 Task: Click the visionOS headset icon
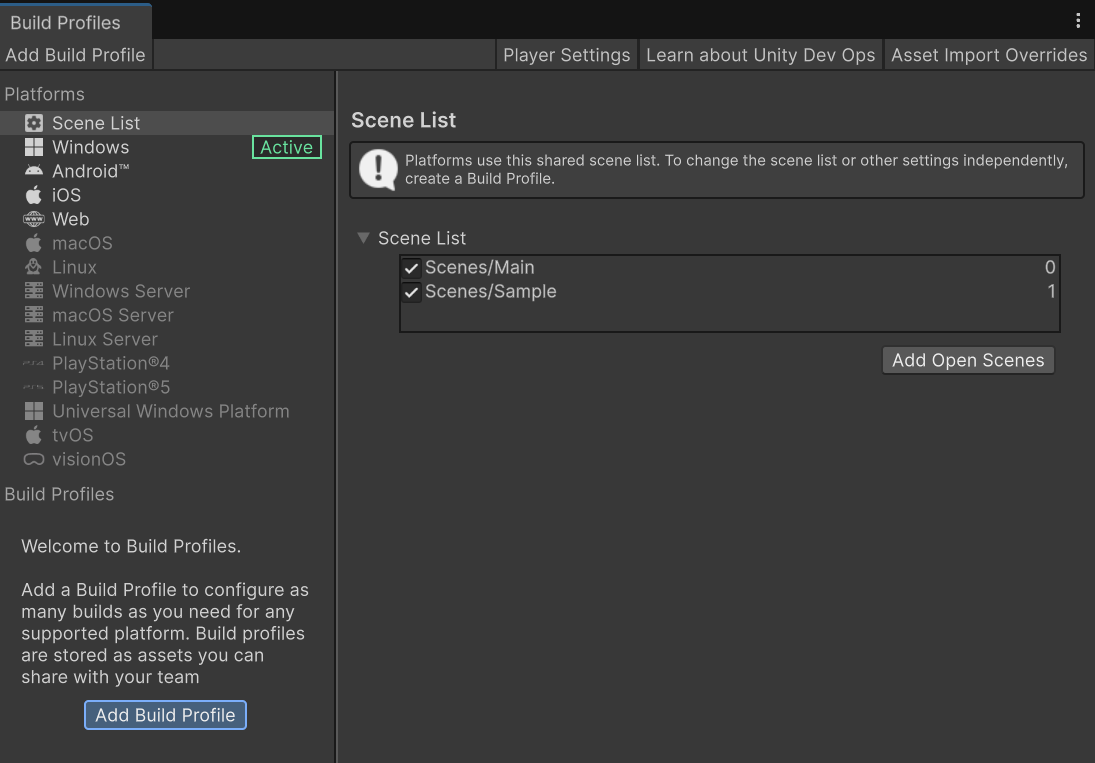coord(34,459)
